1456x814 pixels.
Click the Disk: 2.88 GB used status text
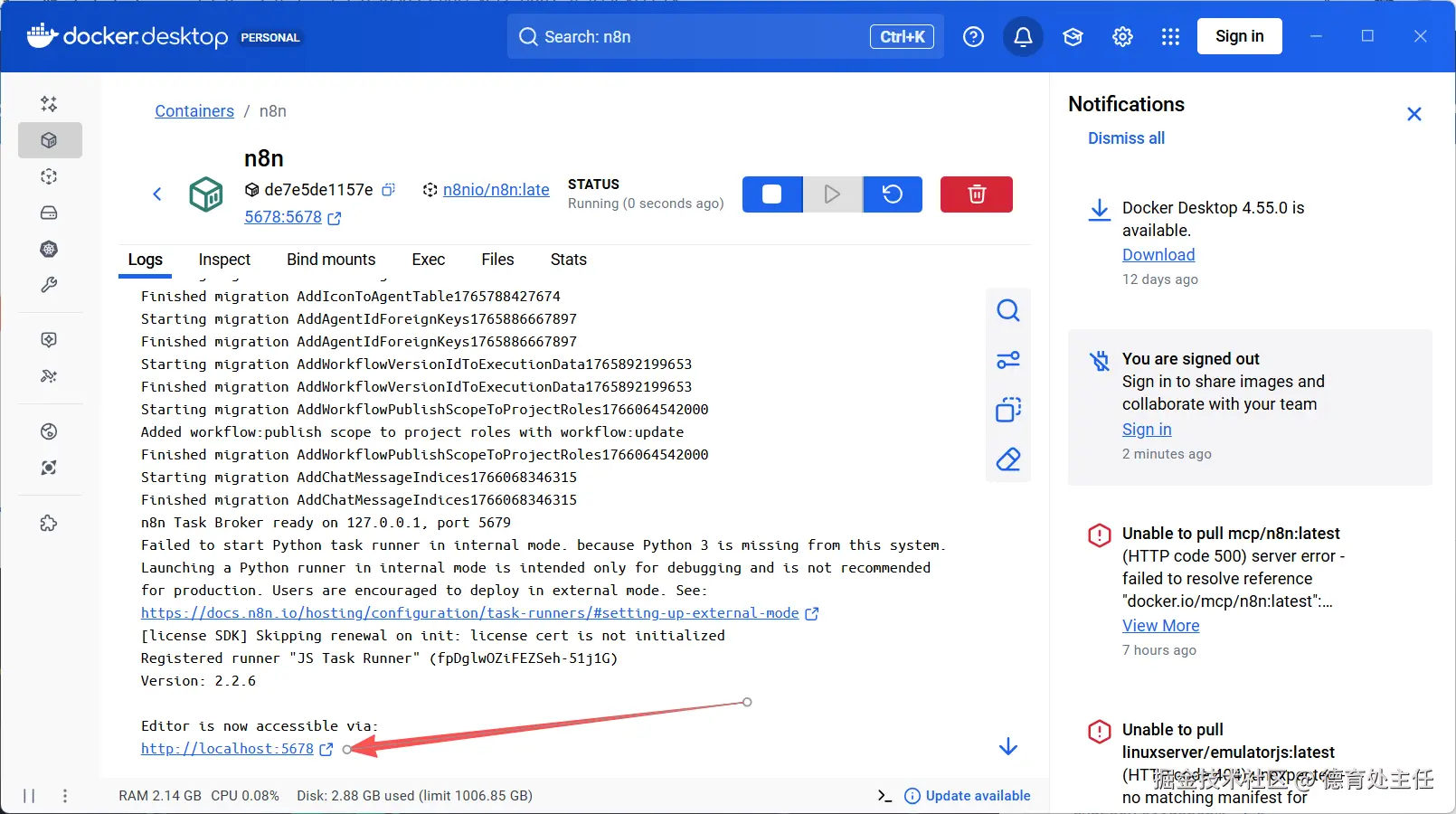click(x=414, y=796)
